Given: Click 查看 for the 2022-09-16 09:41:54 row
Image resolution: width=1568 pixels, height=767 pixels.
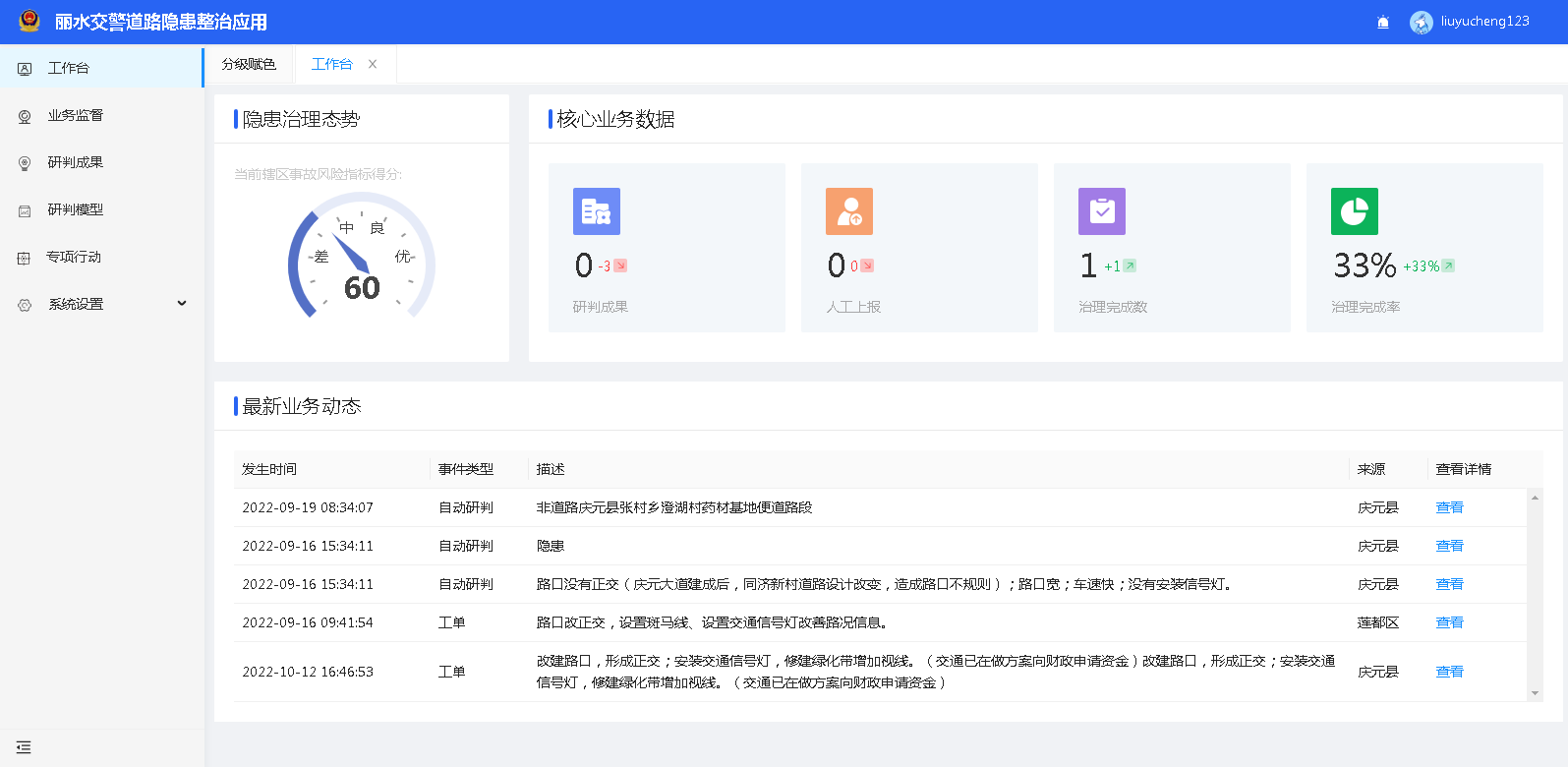Looking at the screenshot, I should point(1449,622).
